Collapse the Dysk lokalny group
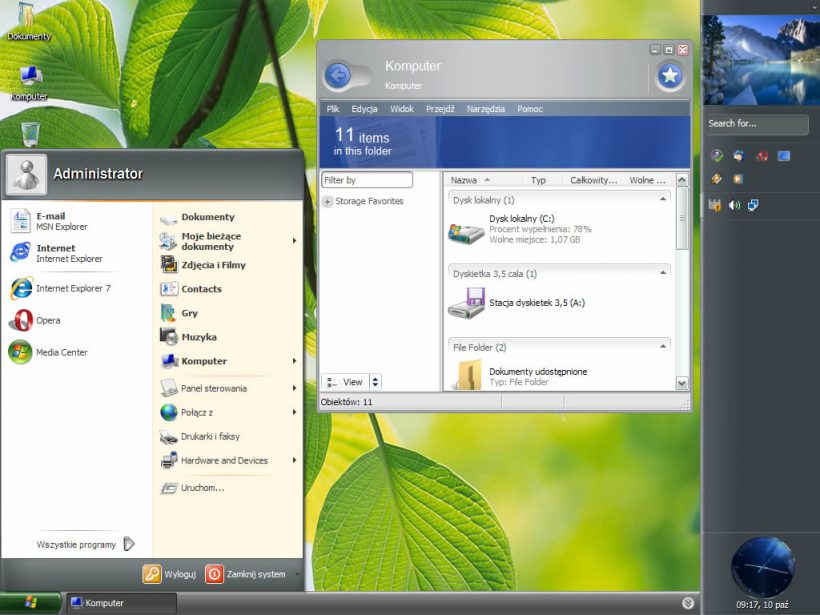The width and height of the screenshot is (820, 615). 661,200
